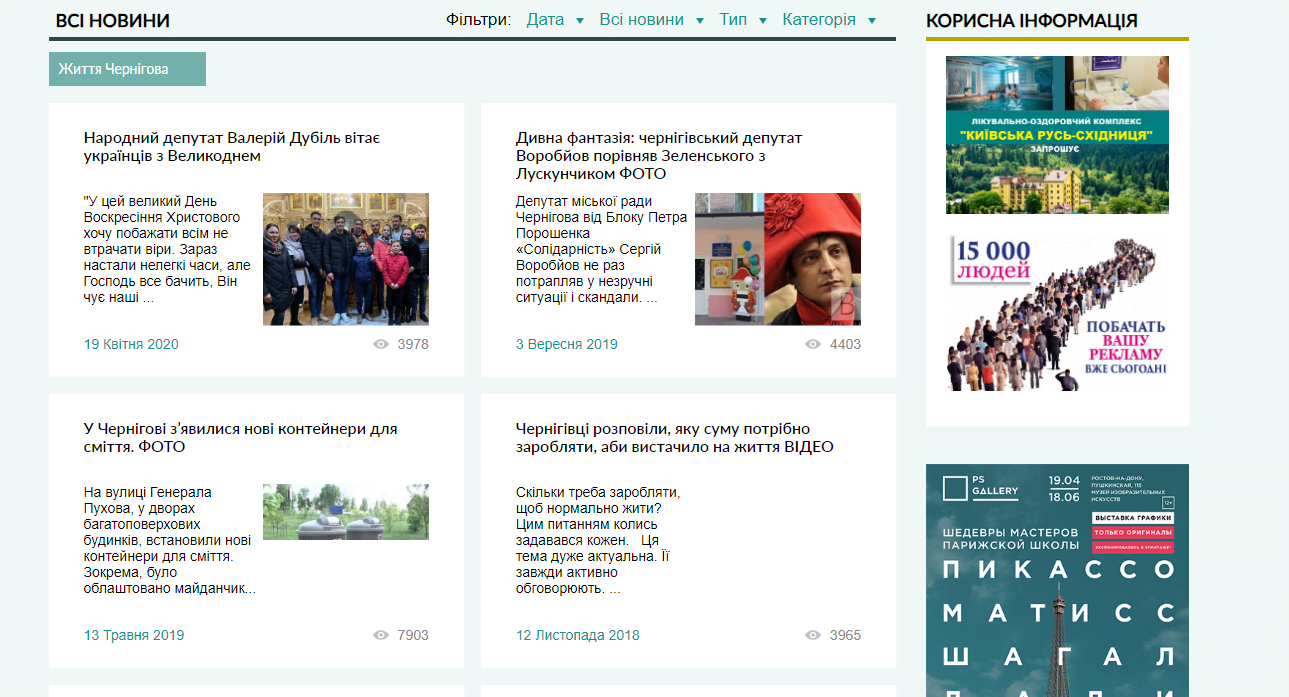This screenshot has height=697, width=1289.
Task: Select the Життя Чернігова category tag
Action: [127, 69]
